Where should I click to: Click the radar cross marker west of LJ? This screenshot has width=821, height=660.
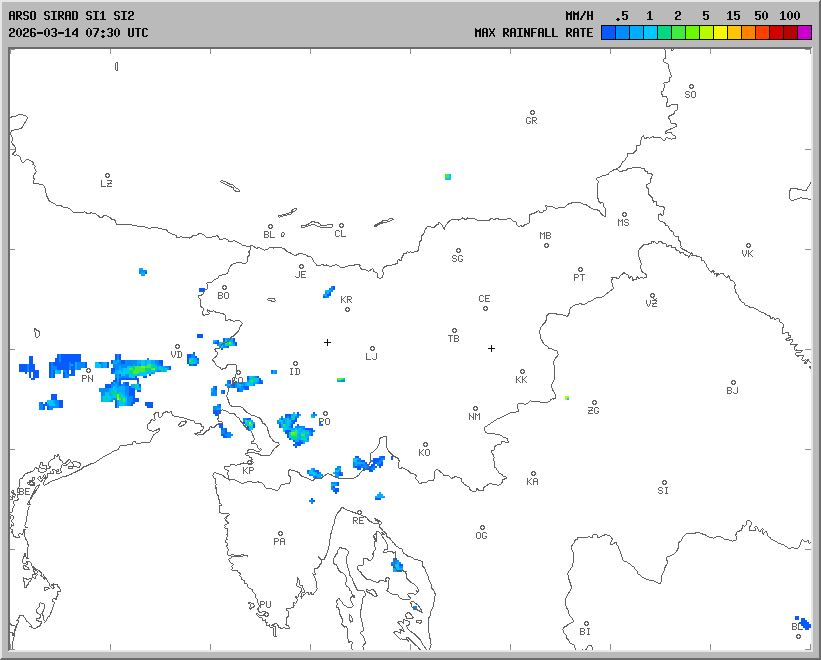pos(327,342)
